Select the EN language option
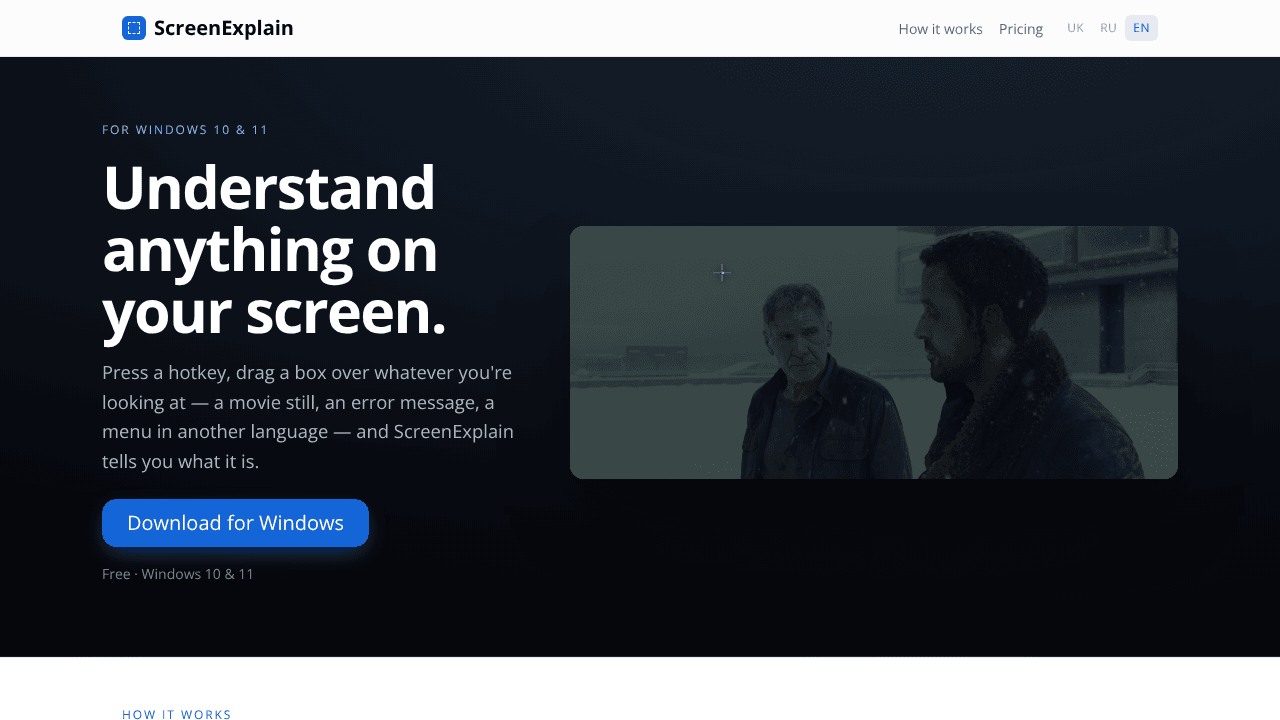Screen dimensions: 1280x720 (1141, 28)
